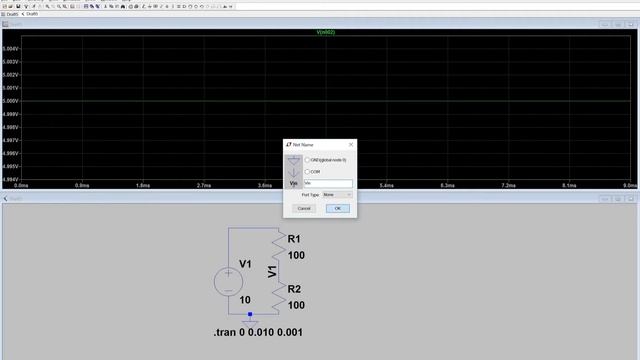Viewport: 640px width, 360px height.
Task: Zoom out using toolbar magnifier
Action: 59,7
